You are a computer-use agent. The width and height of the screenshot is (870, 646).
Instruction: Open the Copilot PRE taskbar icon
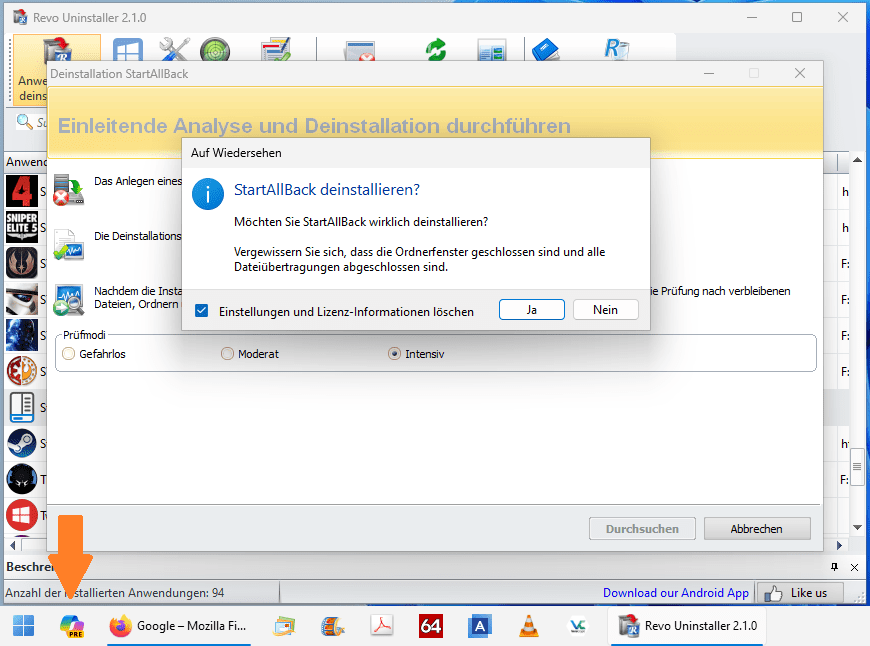(72, 625)
